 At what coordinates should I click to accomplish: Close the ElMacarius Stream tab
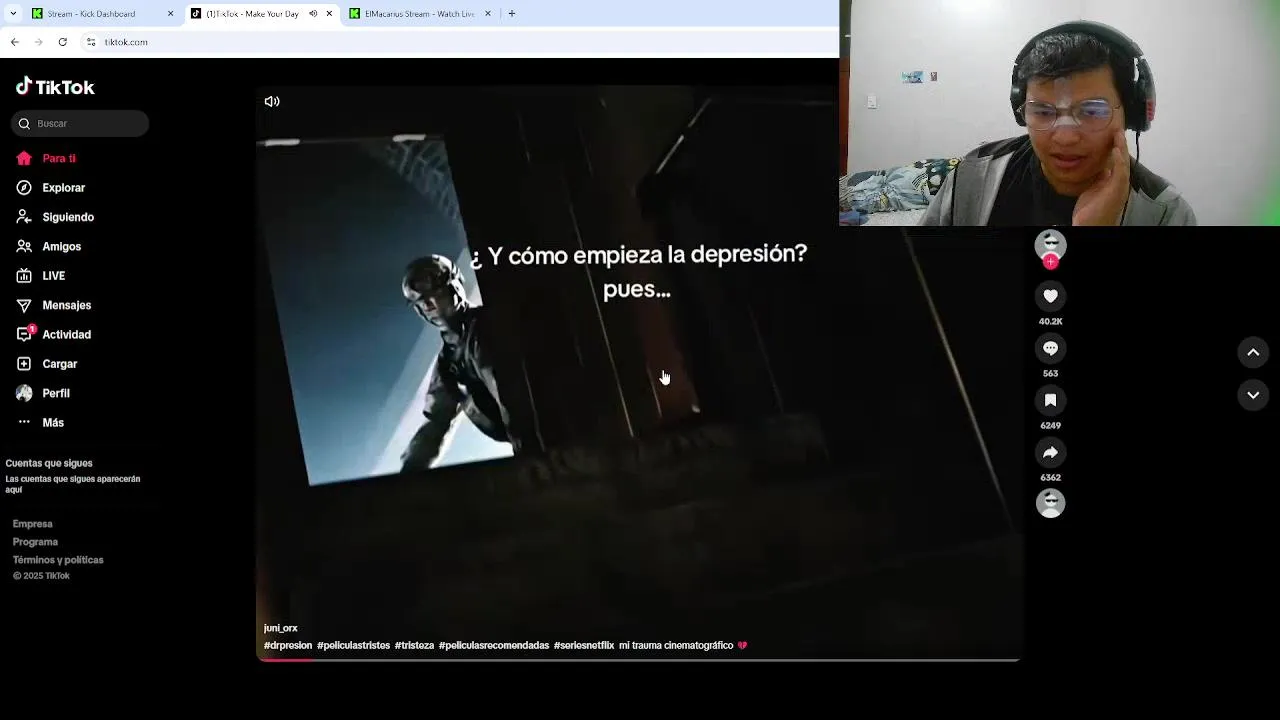[x=488, y=14]
